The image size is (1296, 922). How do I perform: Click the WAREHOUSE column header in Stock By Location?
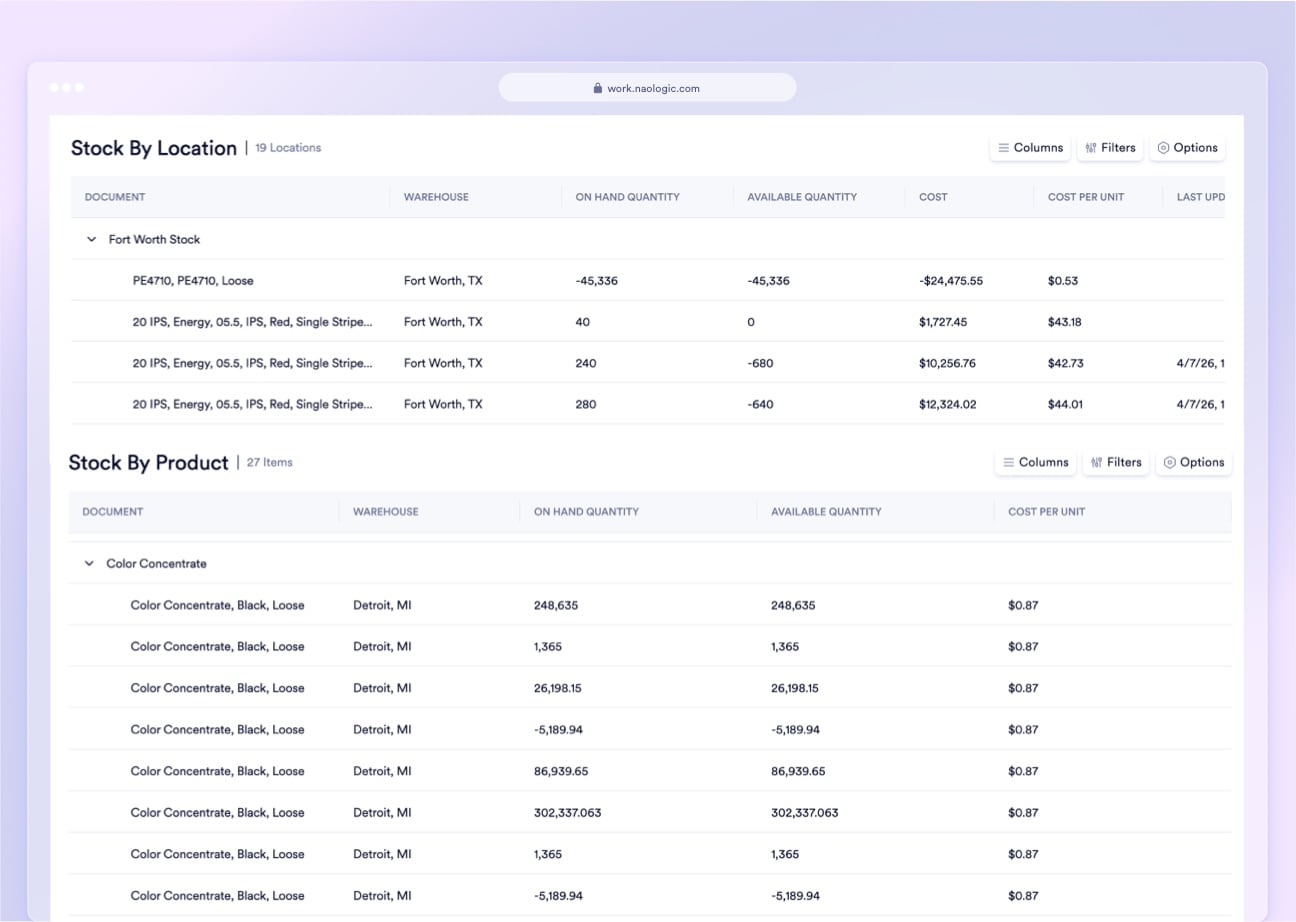436,197
